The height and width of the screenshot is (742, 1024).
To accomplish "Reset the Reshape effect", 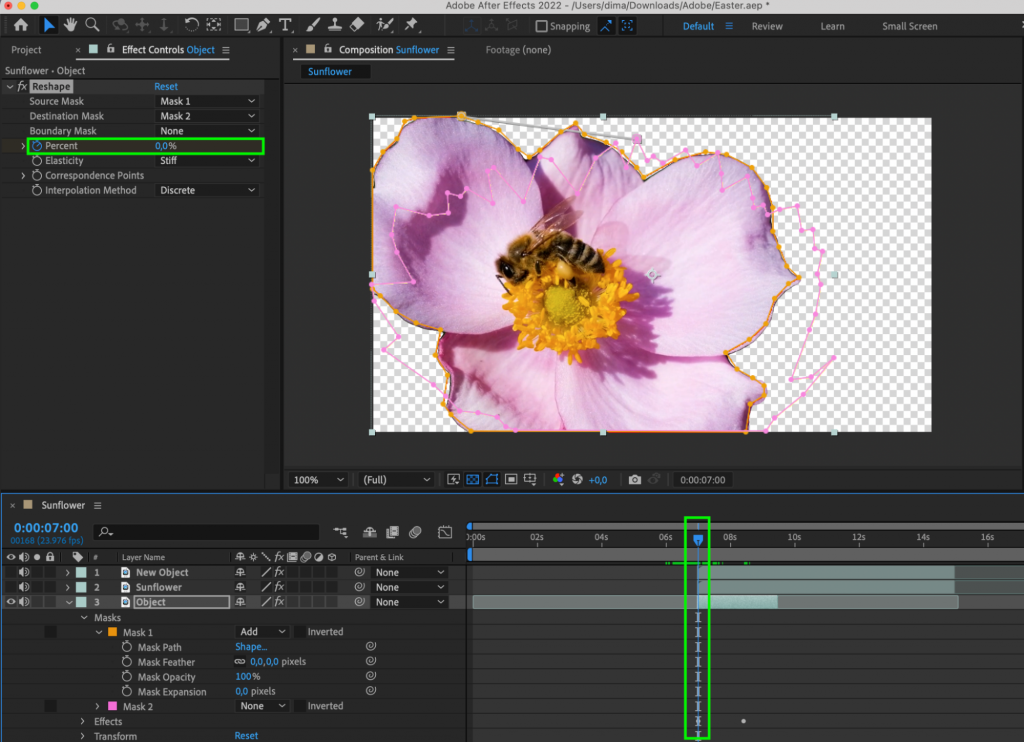I will pyautogui.click(x=166, y=86).
